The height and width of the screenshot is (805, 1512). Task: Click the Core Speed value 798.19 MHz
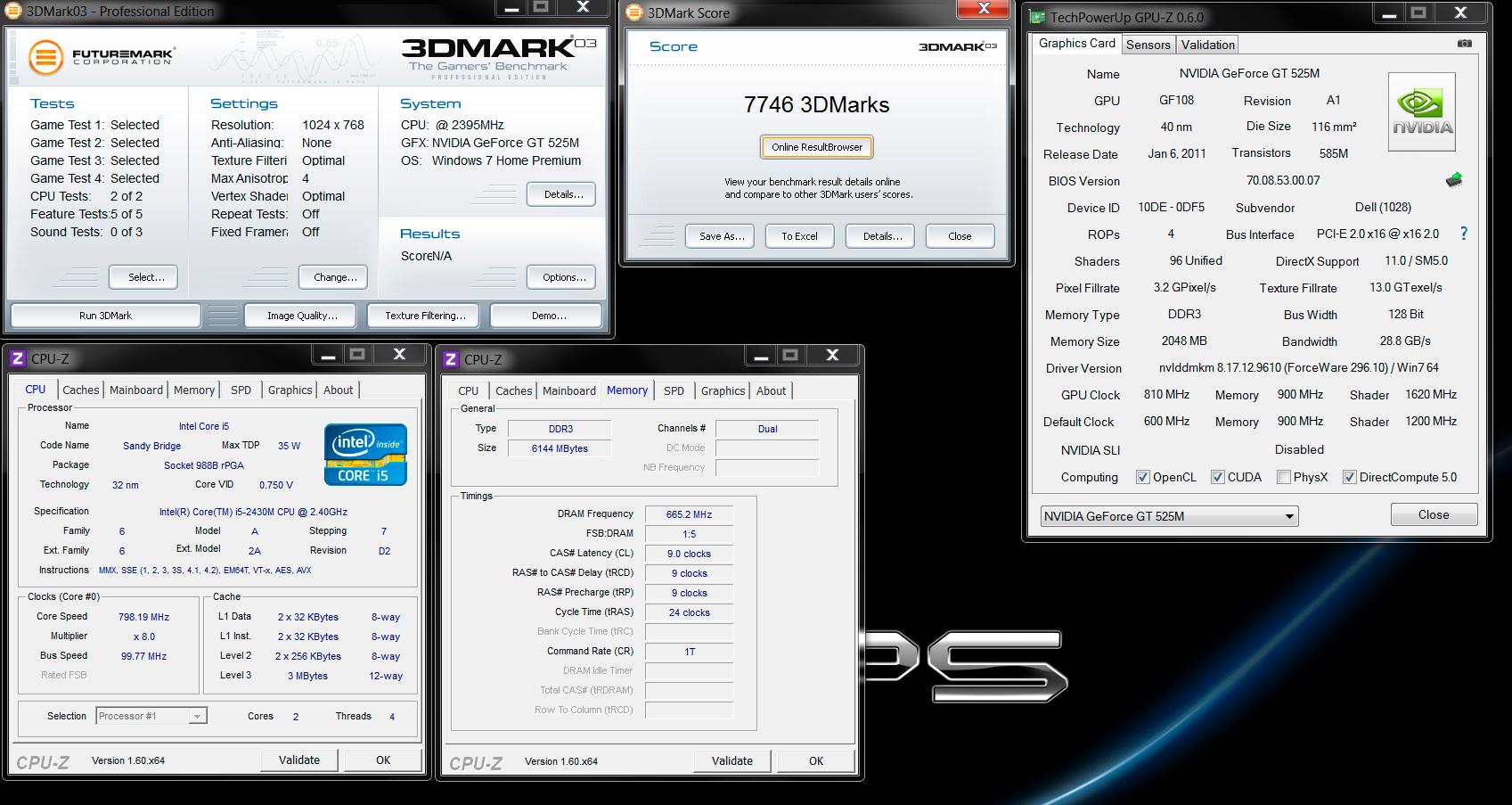[143, 617]
